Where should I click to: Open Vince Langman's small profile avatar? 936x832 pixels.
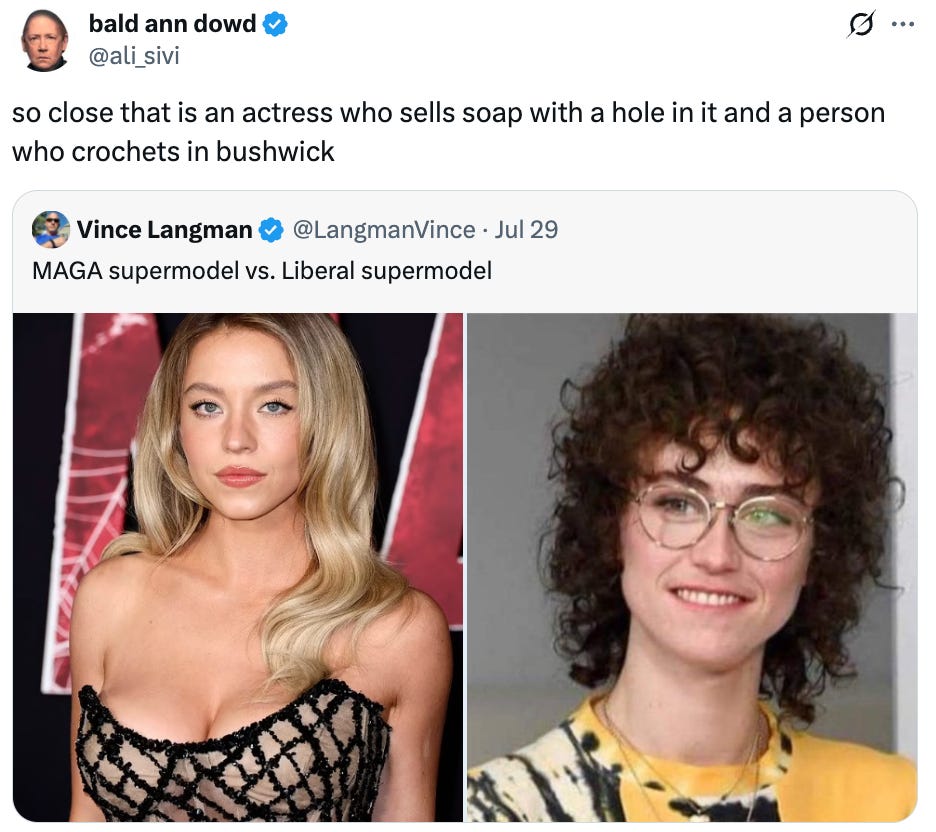click(51, 230)
